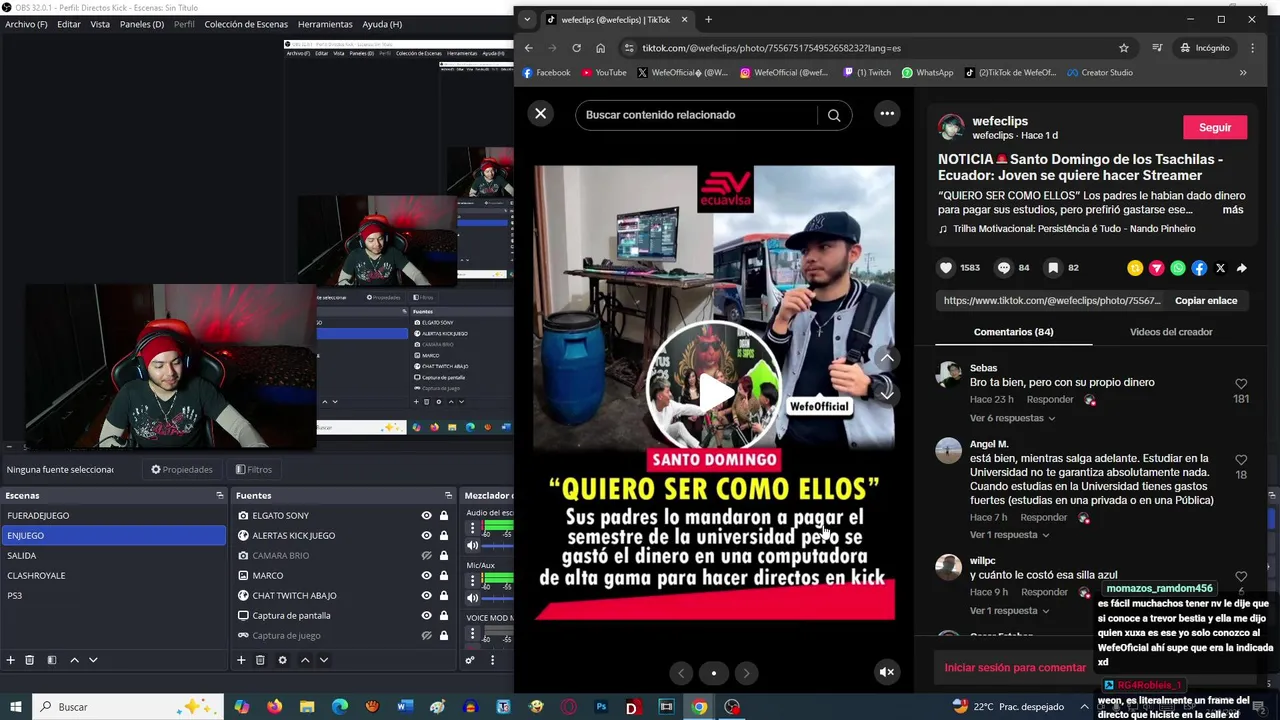Click Iniciar sesión para comentar
Viewport: 1280px width, 720px height.
1015,668
